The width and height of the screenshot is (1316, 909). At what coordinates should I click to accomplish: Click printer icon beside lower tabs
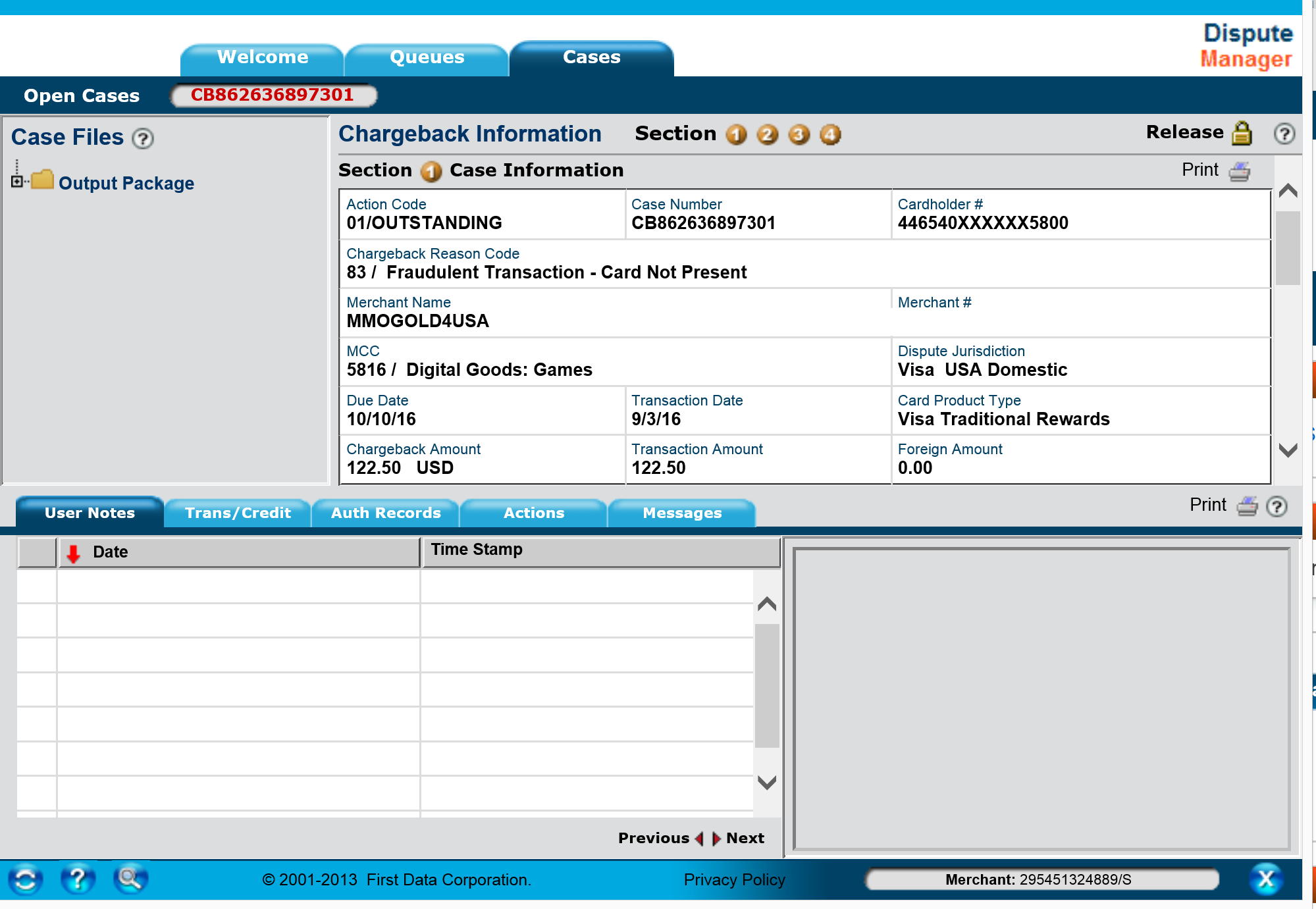(x=1248, y=506)
